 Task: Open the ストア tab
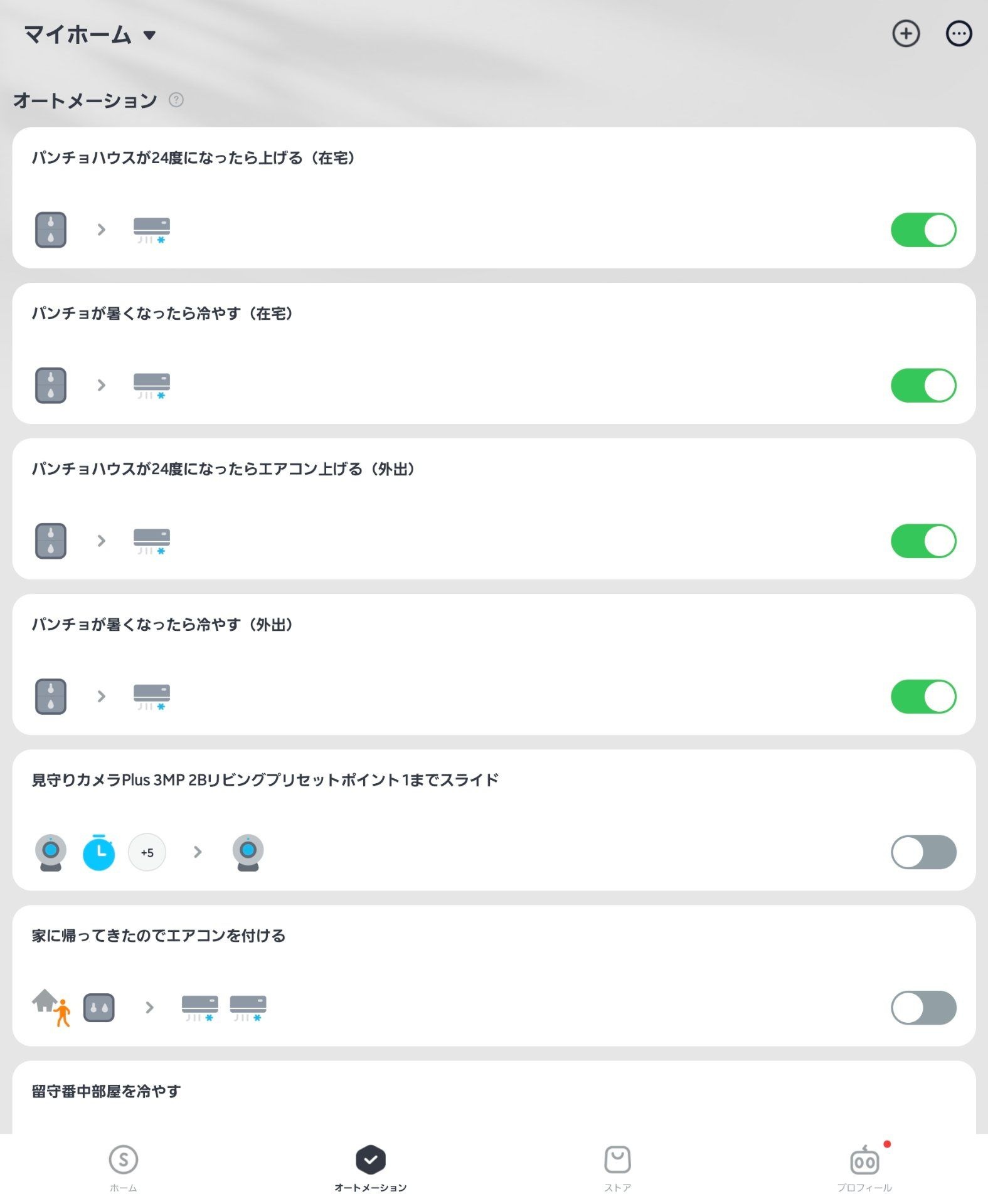pyautogui.click(x=617, y=1168)
